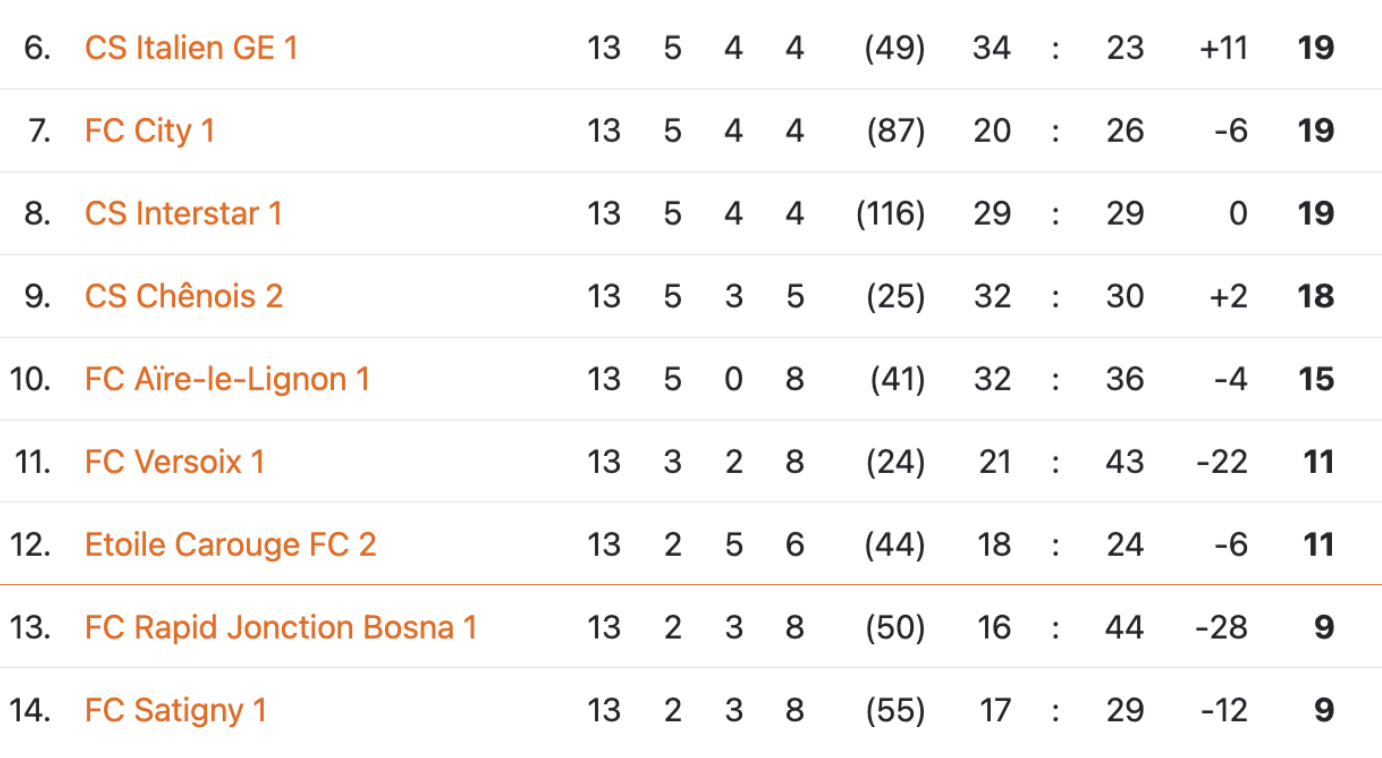
Task: Click the rank number 14. in the table
Action: click(x=30, y=711)
